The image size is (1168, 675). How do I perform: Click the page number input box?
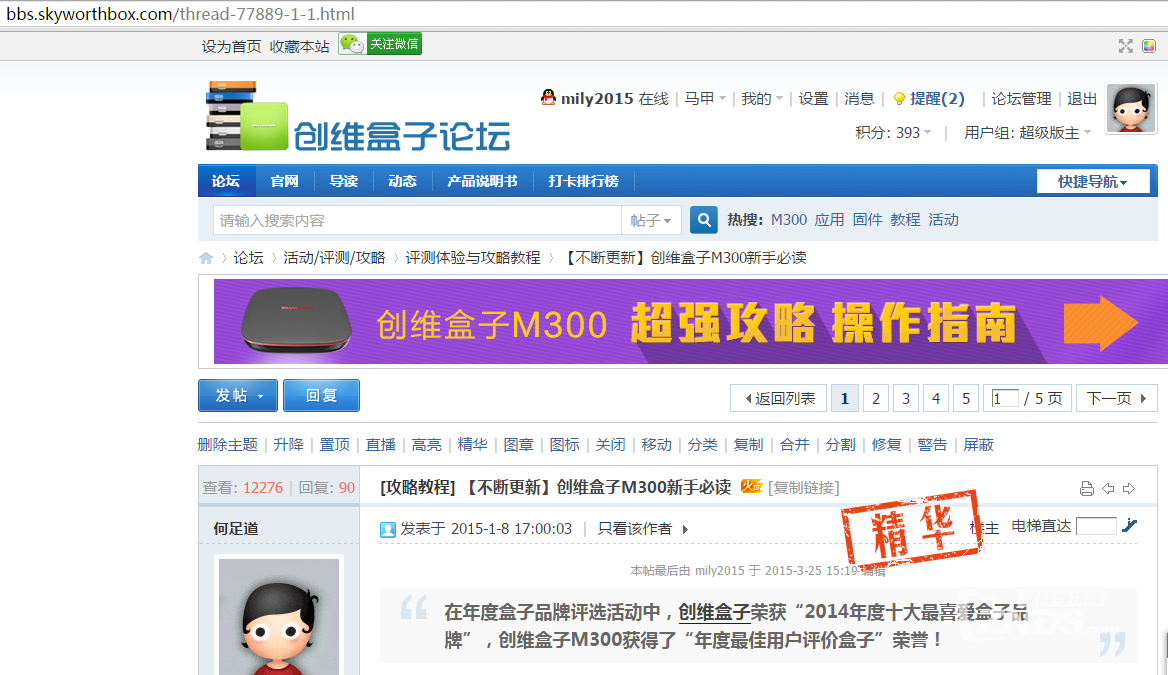pyautogui.click(x=1004, y=399)
